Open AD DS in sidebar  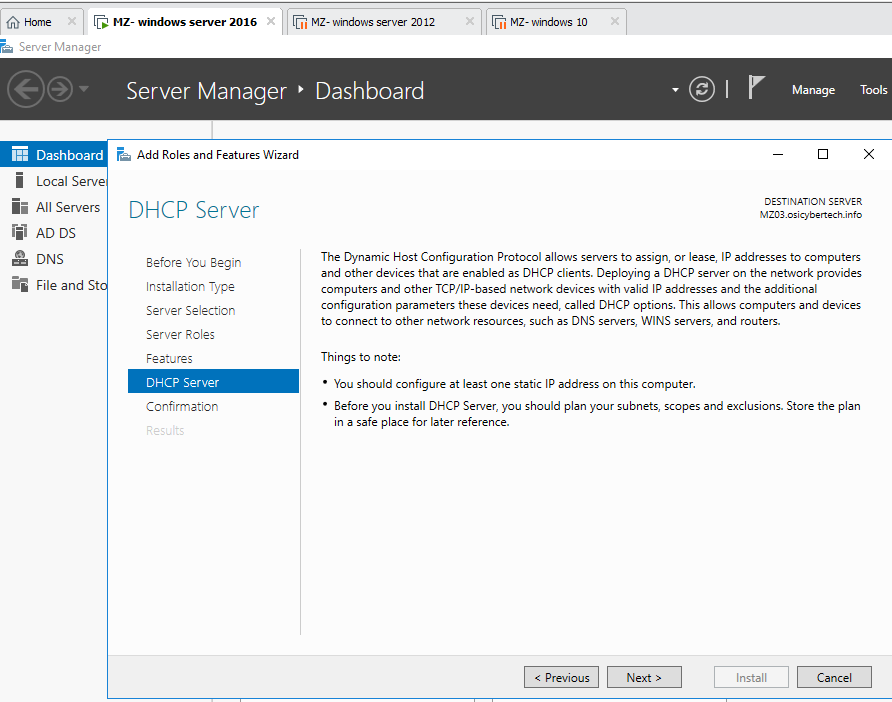(x=54, y=233)
